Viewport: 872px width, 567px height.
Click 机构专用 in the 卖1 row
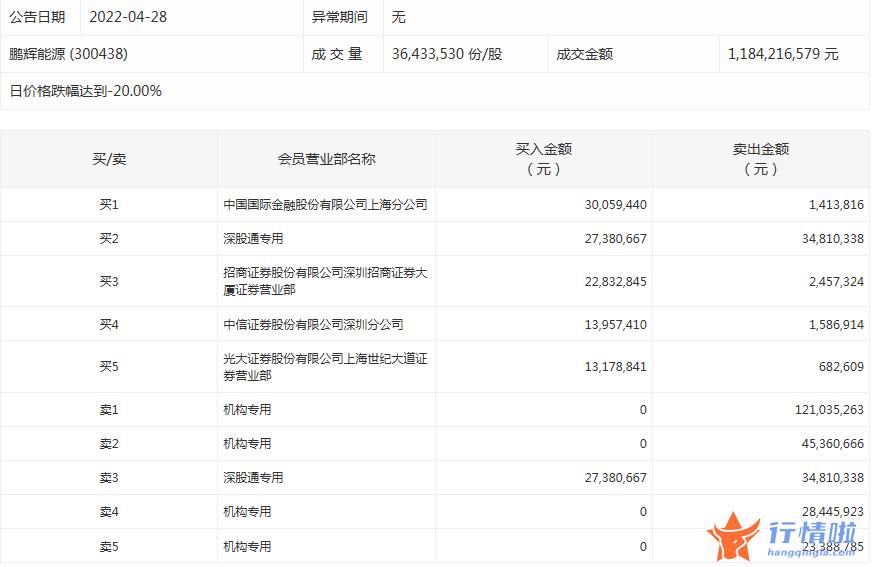[247, 410]
